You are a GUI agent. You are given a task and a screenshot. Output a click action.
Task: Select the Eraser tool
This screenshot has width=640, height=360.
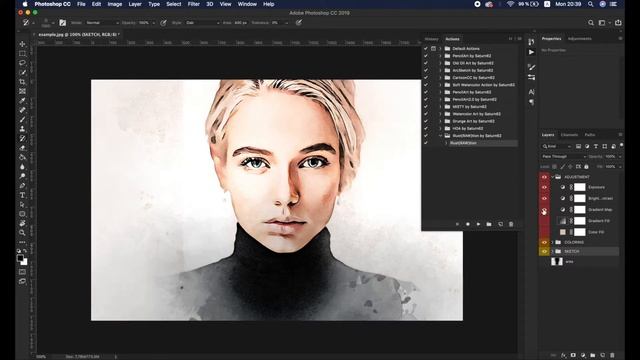click(22, 148)
